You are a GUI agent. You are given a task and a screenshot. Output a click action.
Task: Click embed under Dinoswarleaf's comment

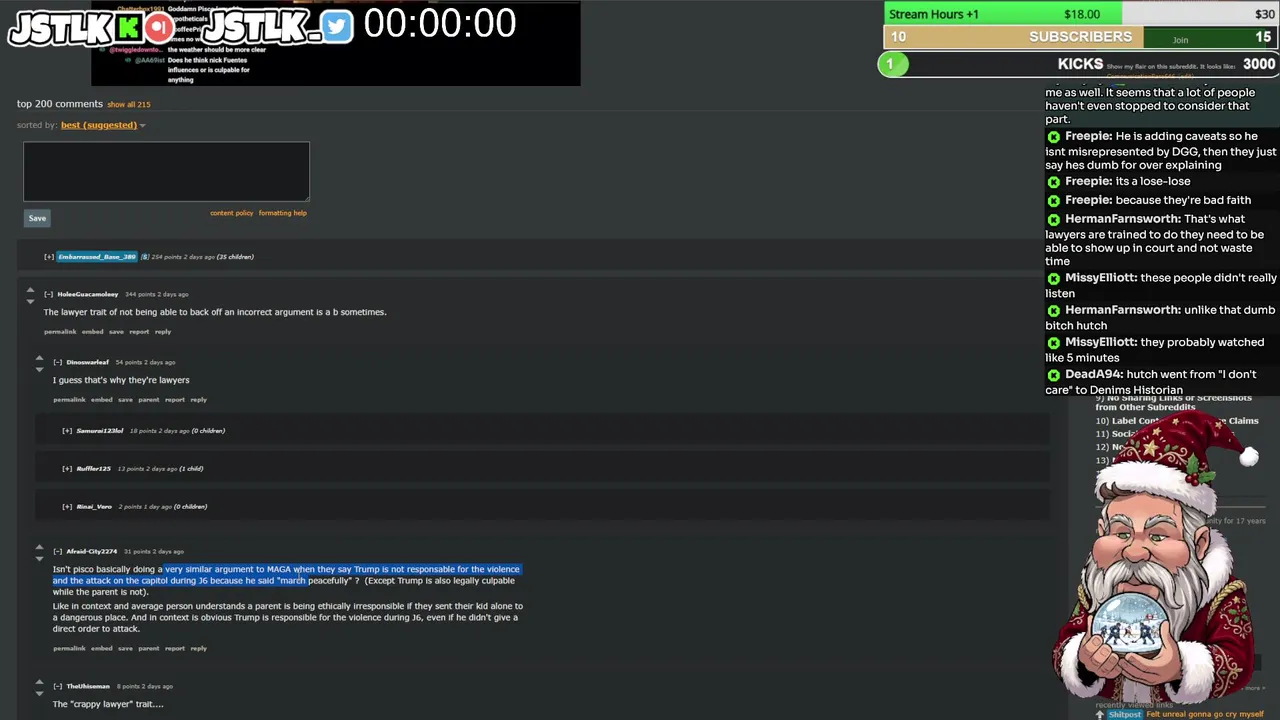point(101,400)
